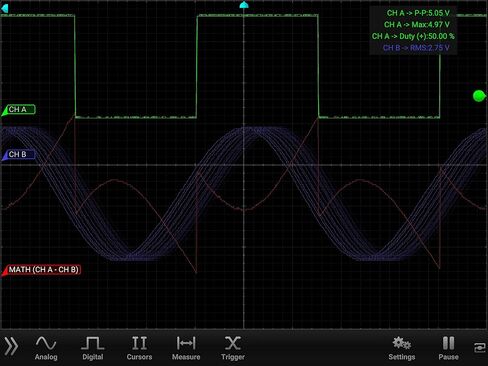Select the CH A Duty (+) measurement
The width and height of the screenshot is (488, 366).
click(413, 36)
